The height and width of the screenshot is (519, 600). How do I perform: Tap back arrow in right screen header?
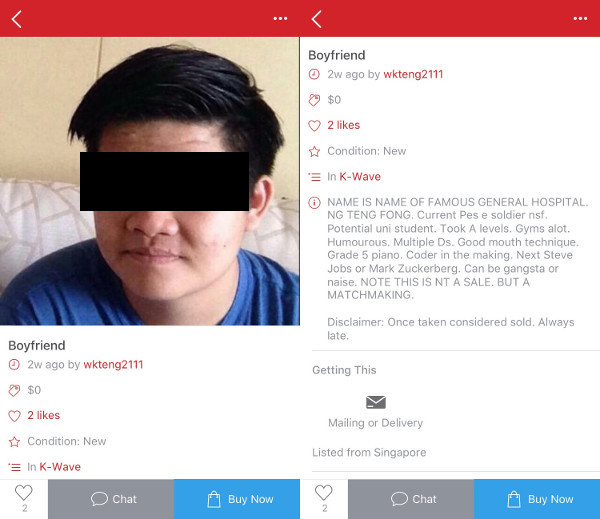point(316,19)
